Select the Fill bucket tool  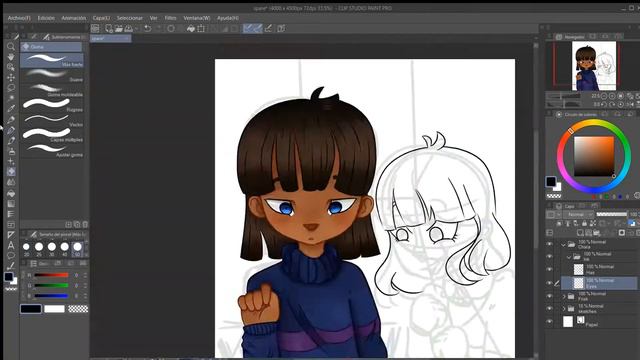(11, 193)
